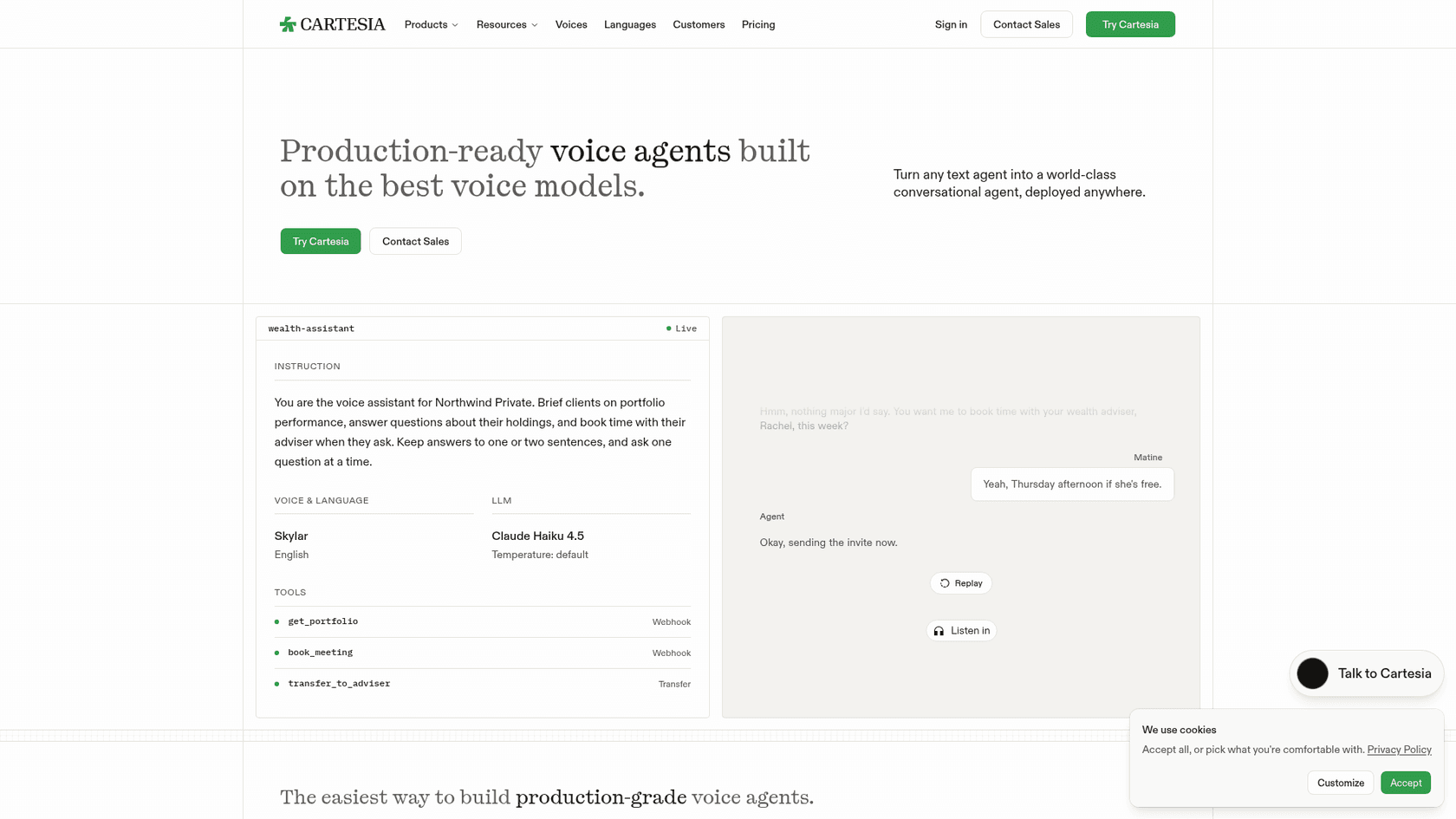
Task: Click the 'Okay, sending the invite now.' reply
Action: point(829,543)
